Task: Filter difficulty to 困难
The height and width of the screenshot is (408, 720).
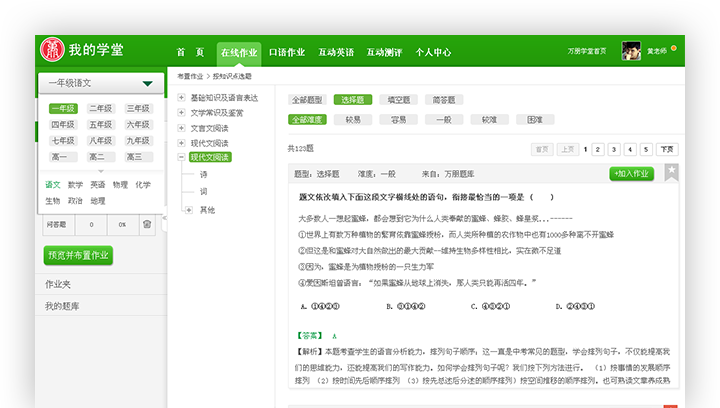Action: [x=535, y=119]
